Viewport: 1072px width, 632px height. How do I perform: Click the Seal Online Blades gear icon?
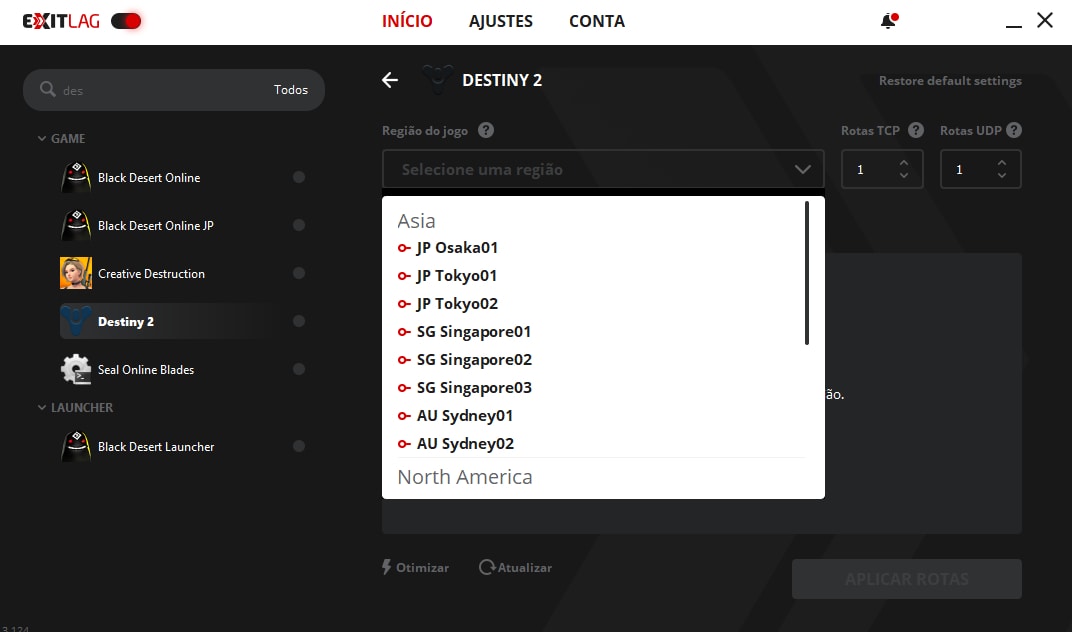[x=76, y=370]
